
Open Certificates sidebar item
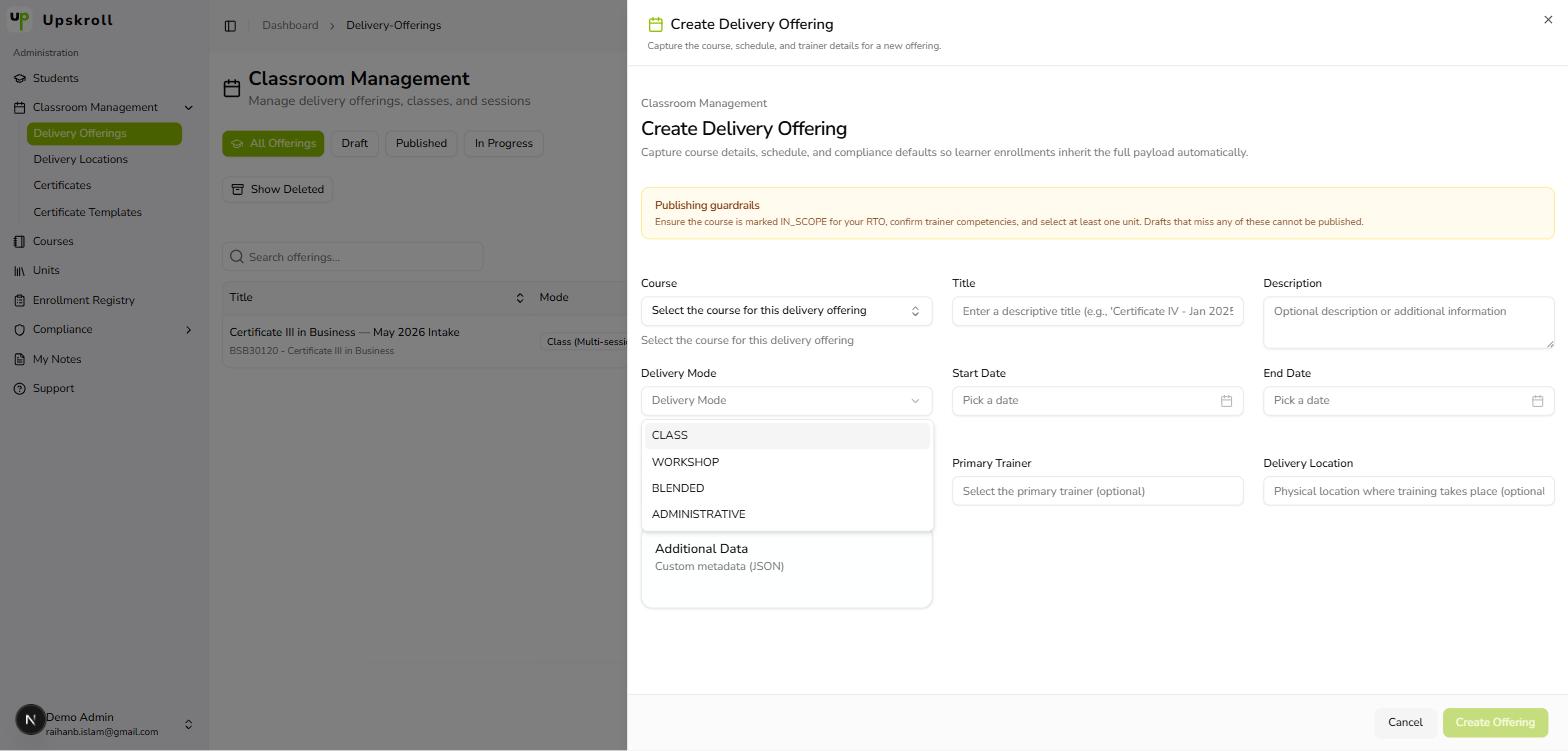(x=62, y=185)
